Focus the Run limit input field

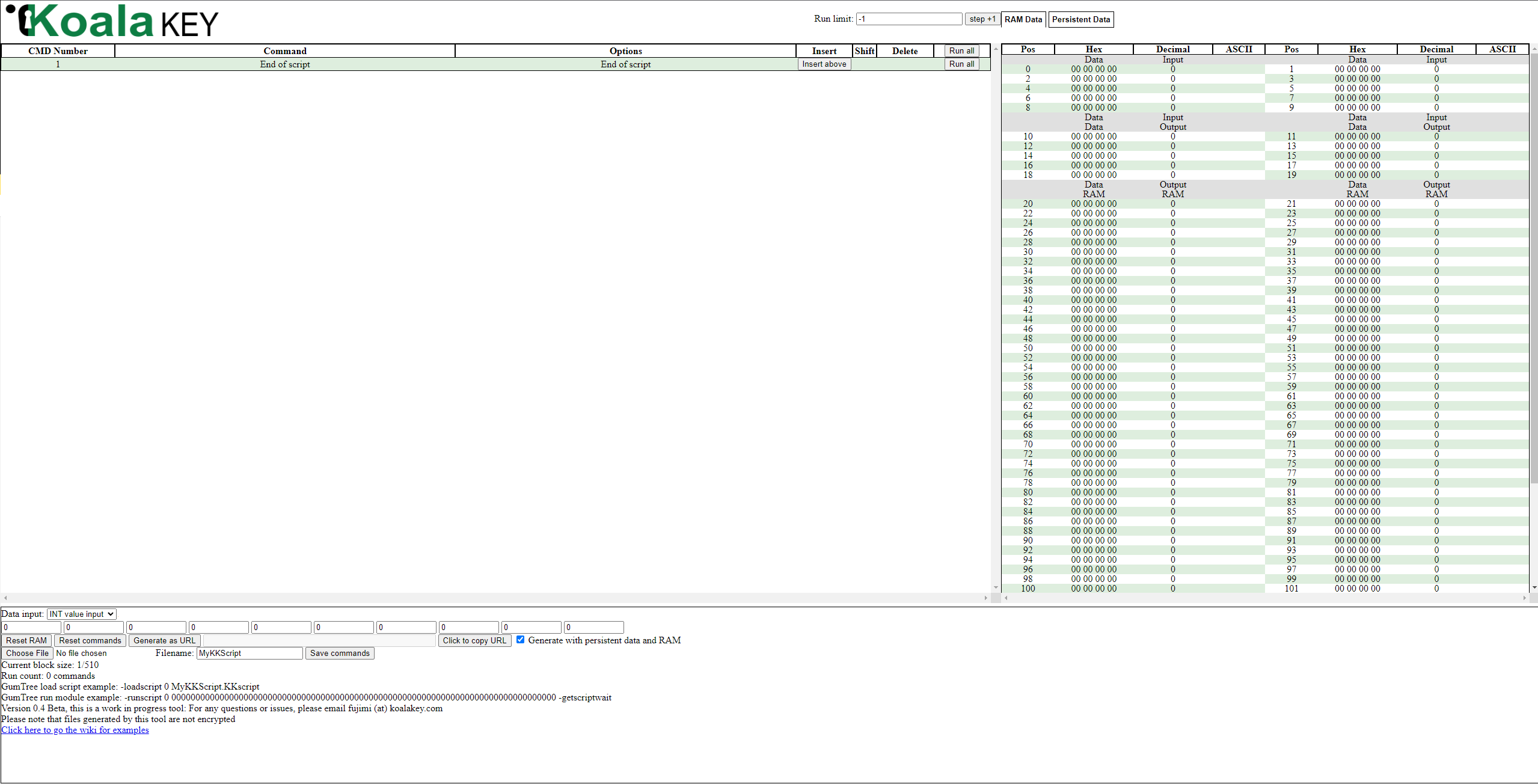(x=909, y=19)
